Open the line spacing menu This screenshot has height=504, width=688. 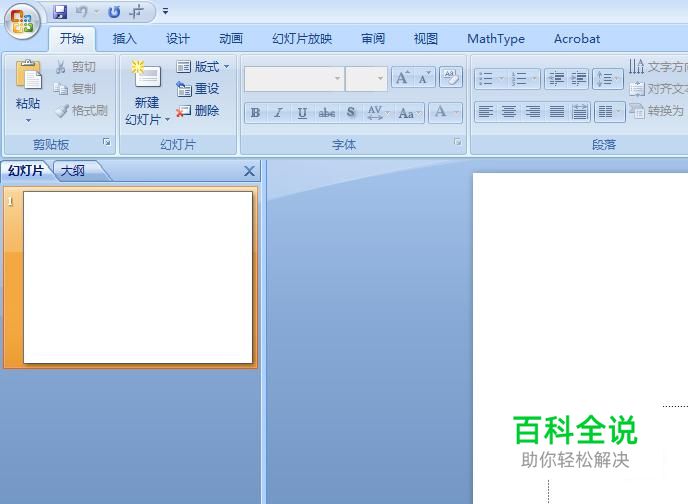(x=607, y=79)
